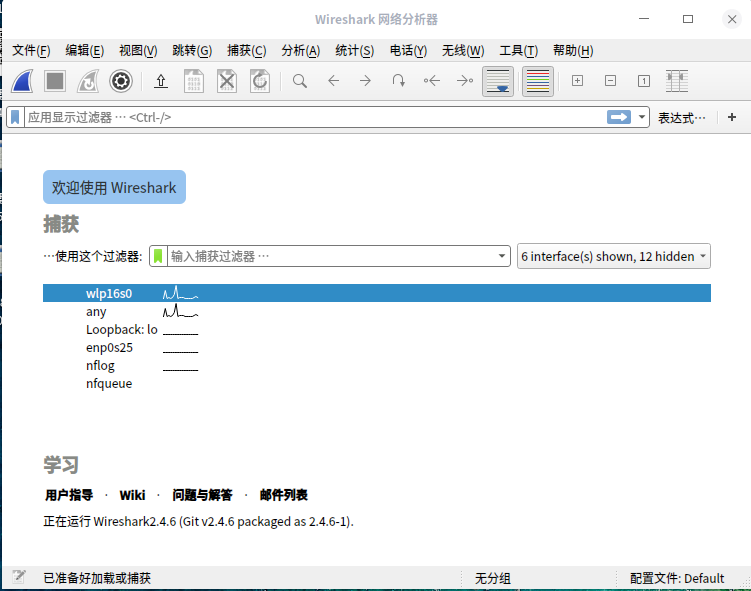Open the 电话(Y) menu
The height and width of the screenshot is (591, 751).
pyautogui.click(x=408, y=51)
